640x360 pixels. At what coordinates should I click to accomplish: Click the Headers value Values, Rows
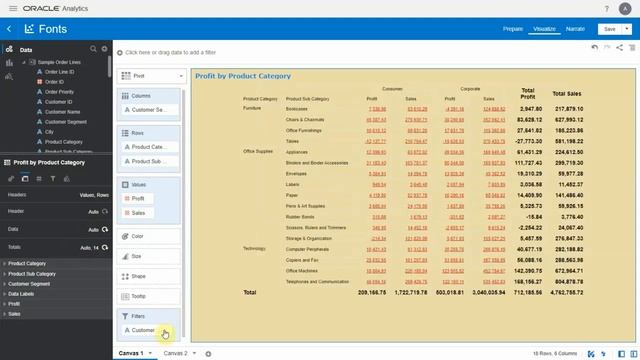94,195
